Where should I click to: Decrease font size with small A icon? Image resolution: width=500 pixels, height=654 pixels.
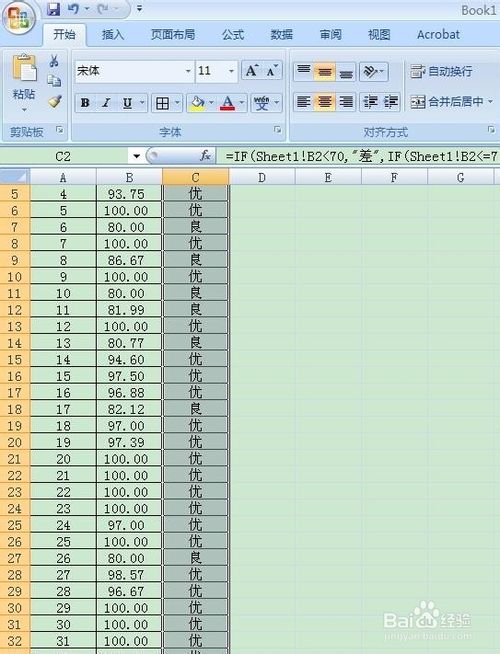click(x=272, y=71)
